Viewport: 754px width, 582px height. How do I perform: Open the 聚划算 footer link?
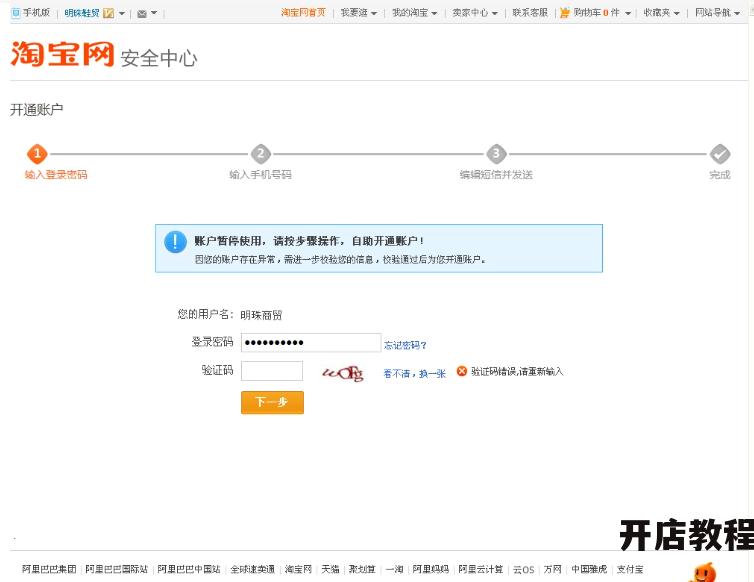pyautogui.click(x=362, y=569)
